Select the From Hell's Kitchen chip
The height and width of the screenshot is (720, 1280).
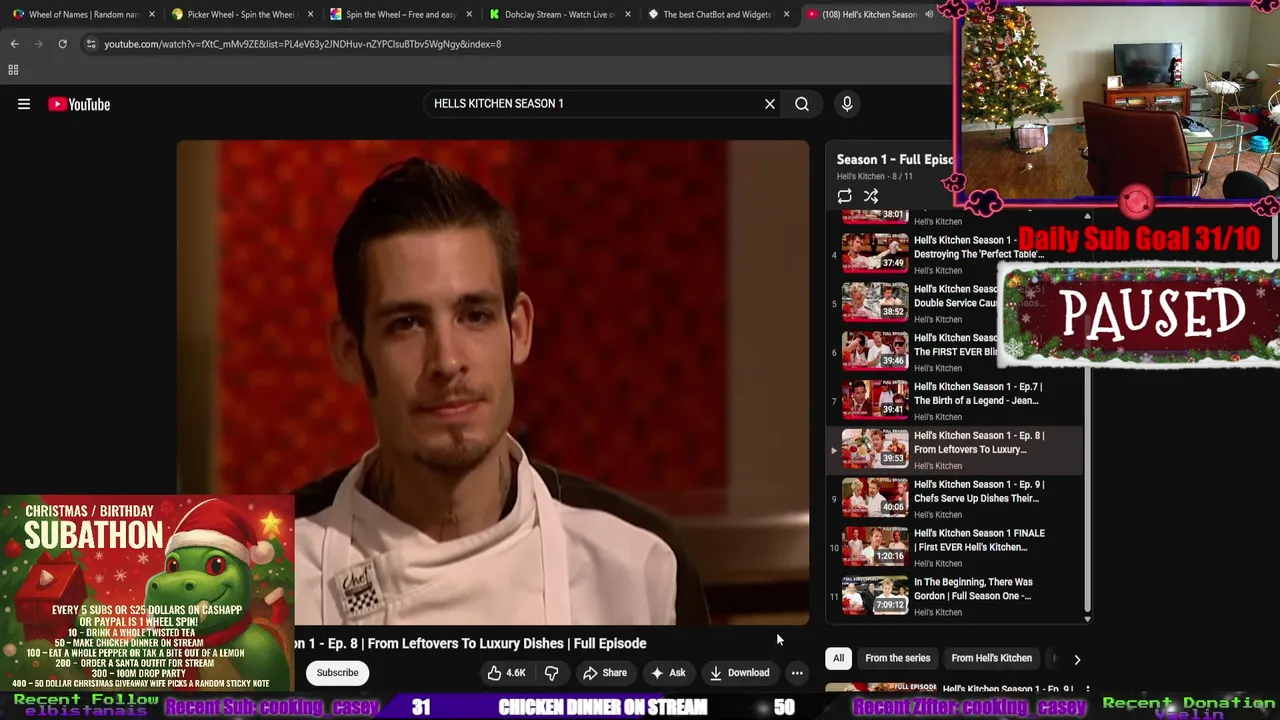(991, 658)
